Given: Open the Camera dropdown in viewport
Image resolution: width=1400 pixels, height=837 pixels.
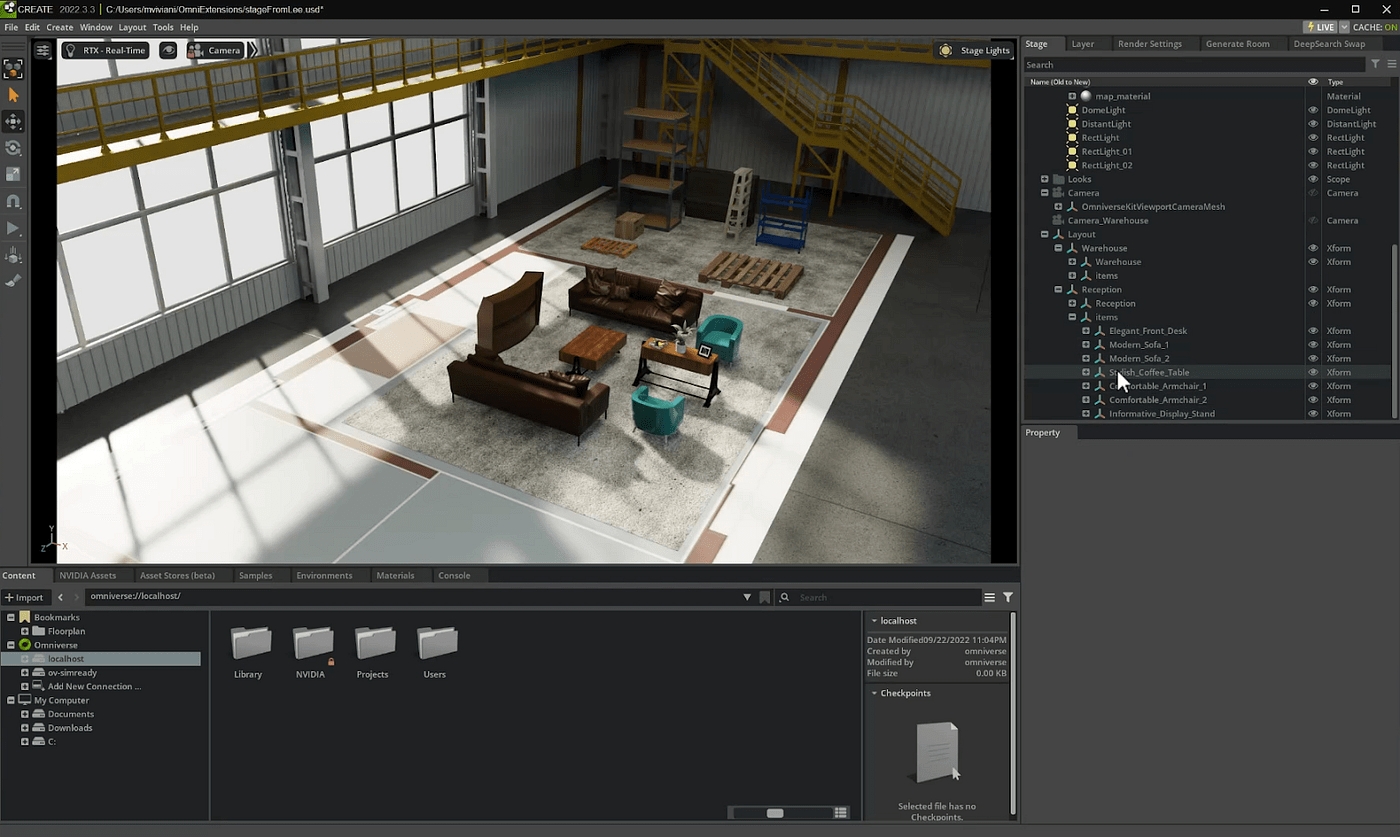Looking at the screenshot, I should coord(215,49).
